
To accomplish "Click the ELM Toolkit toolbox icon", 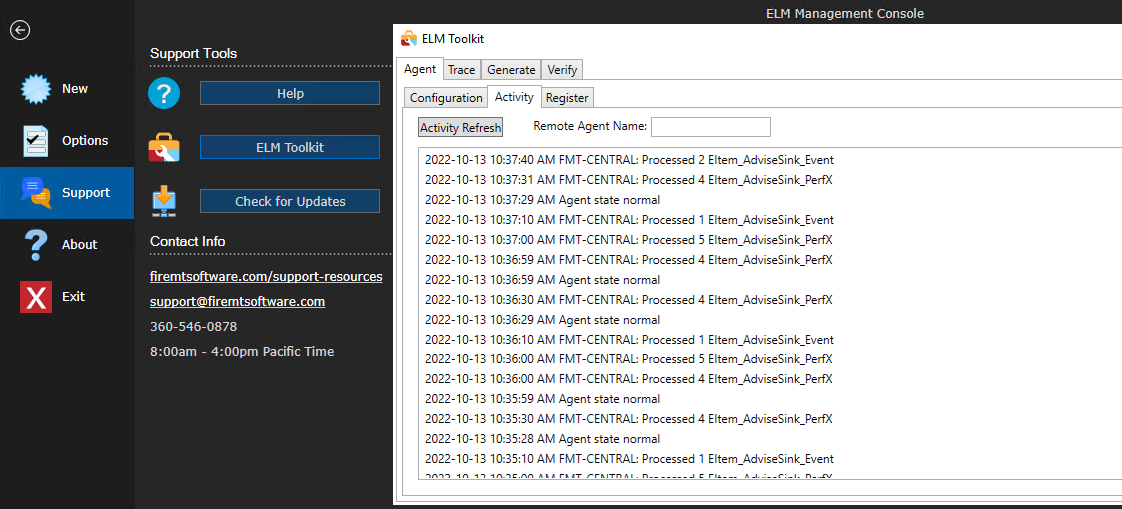I will [164, 147].
